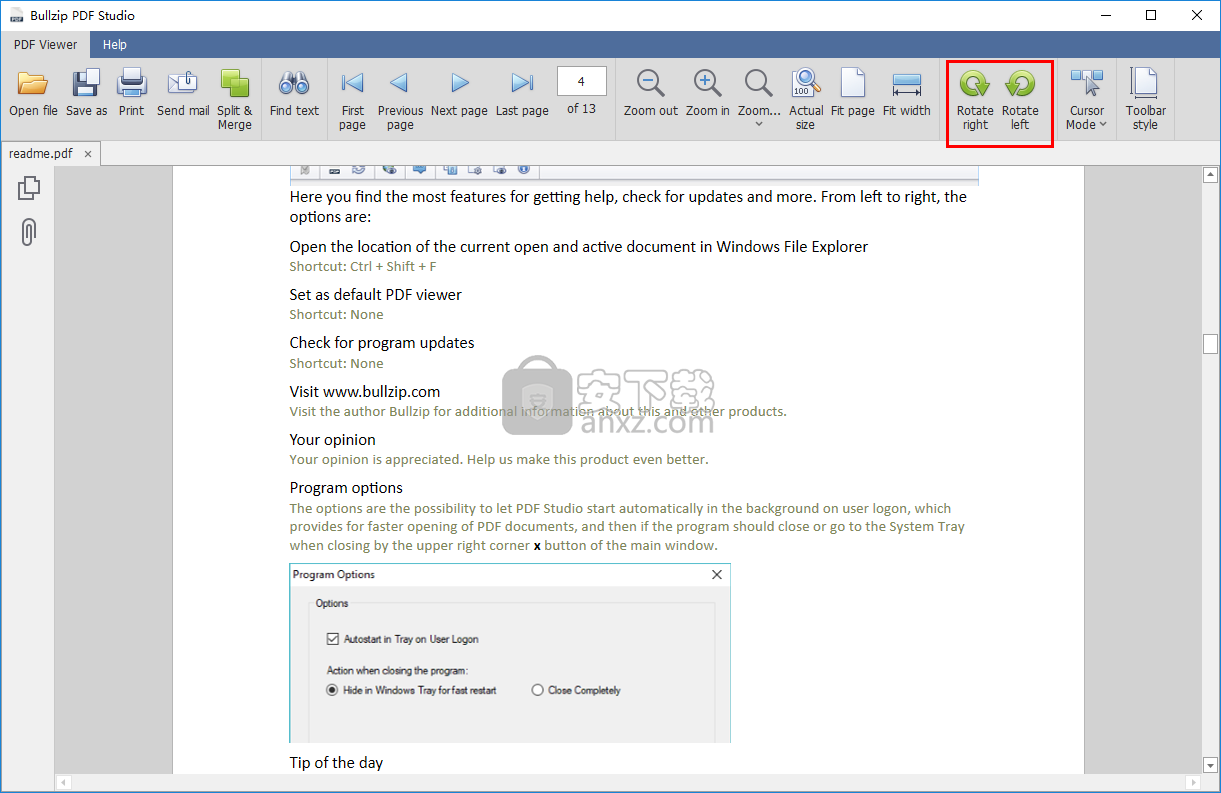Switch to the PDF Viewer tab
This screenshot has height=793, width=1221.
[x=45, y=44]
